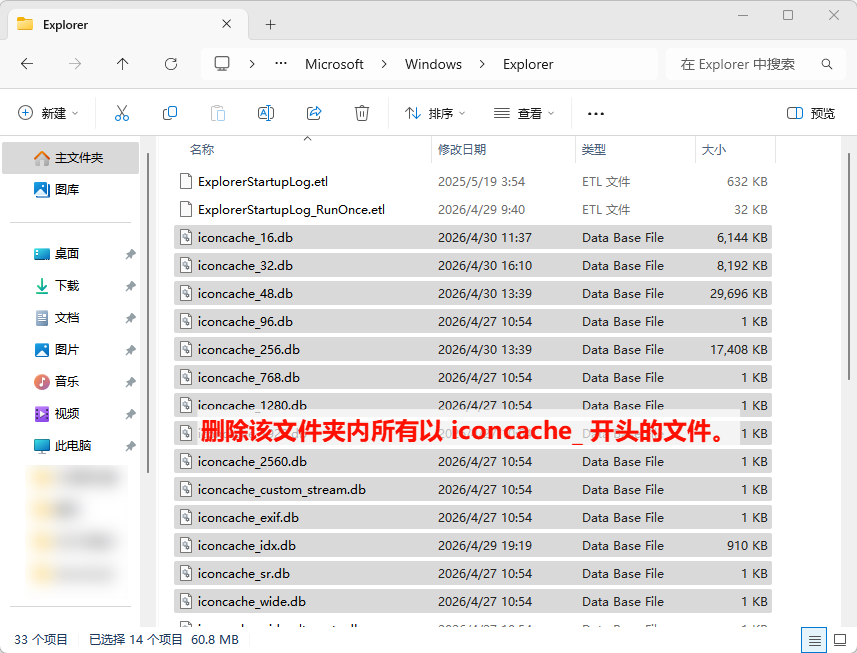857x653 pixels.
Task: Click Explorer in the address path
Action: [x=528, y=64]
